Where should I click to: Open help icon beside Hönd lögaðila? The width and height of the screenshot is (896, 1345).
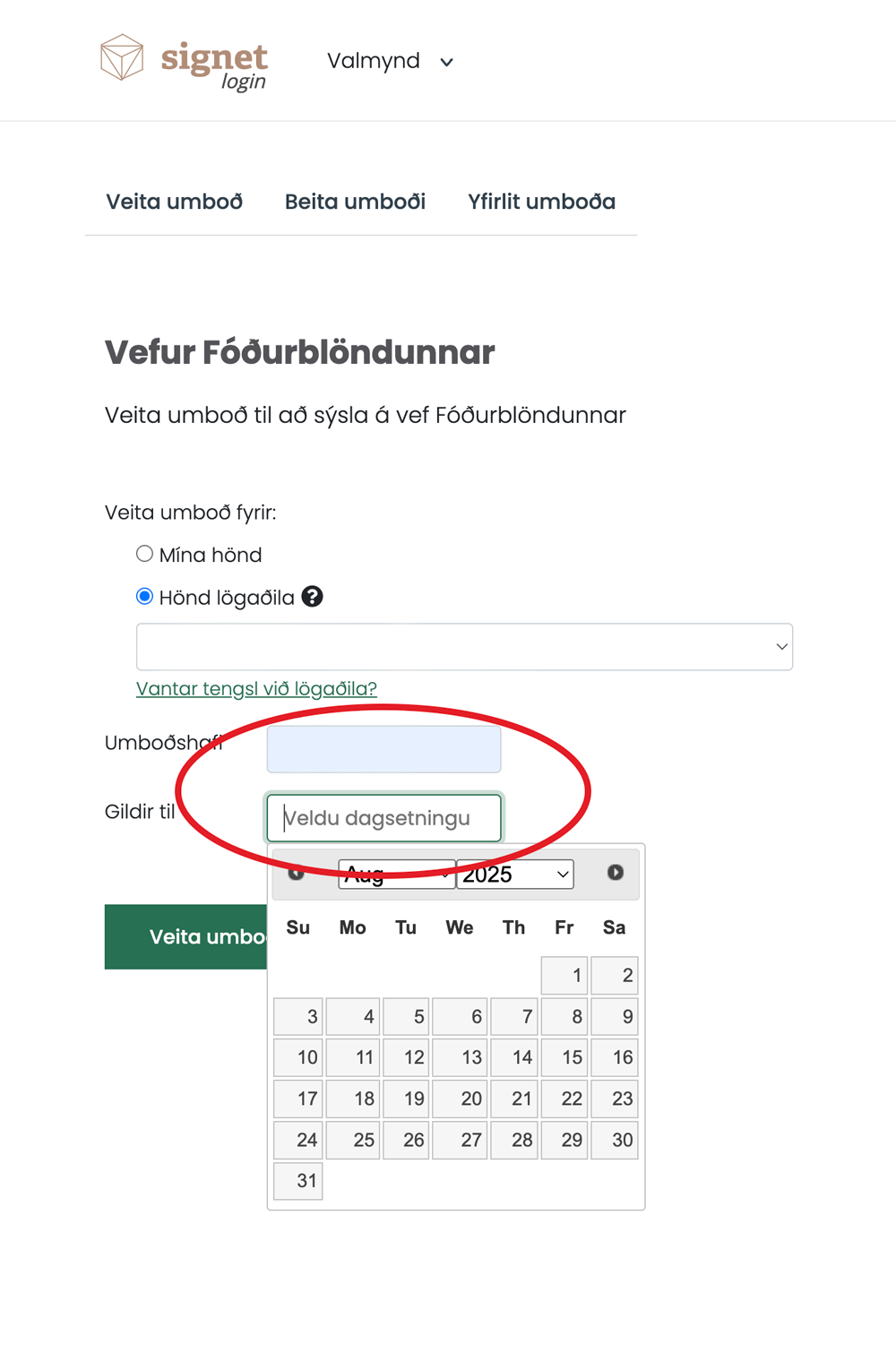(312, 597)
